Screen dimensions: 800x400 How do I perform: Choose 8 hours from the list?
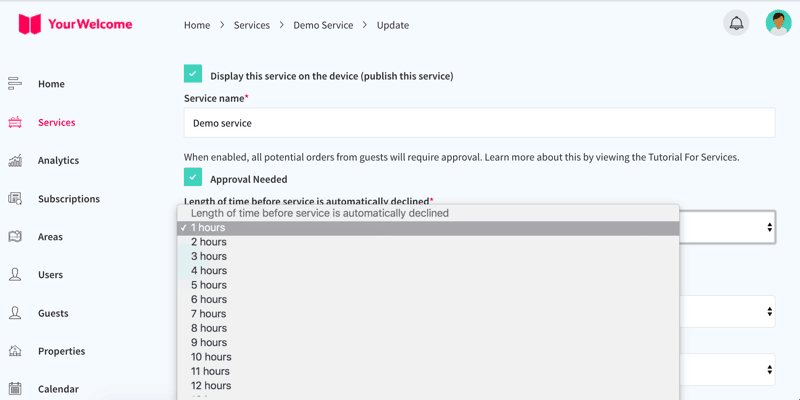pos(428,328)
